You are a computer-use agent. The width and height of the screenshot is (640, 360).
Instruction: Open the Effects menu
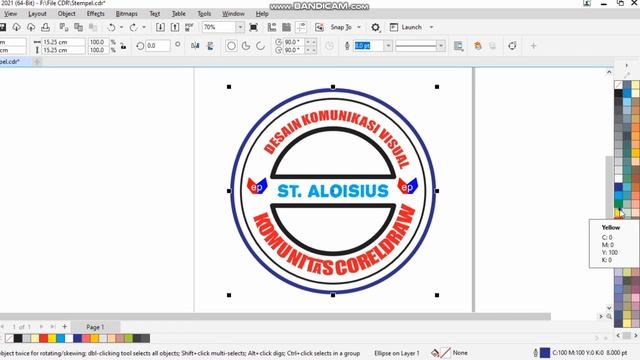pyautogui.click(x=96, y=13)
